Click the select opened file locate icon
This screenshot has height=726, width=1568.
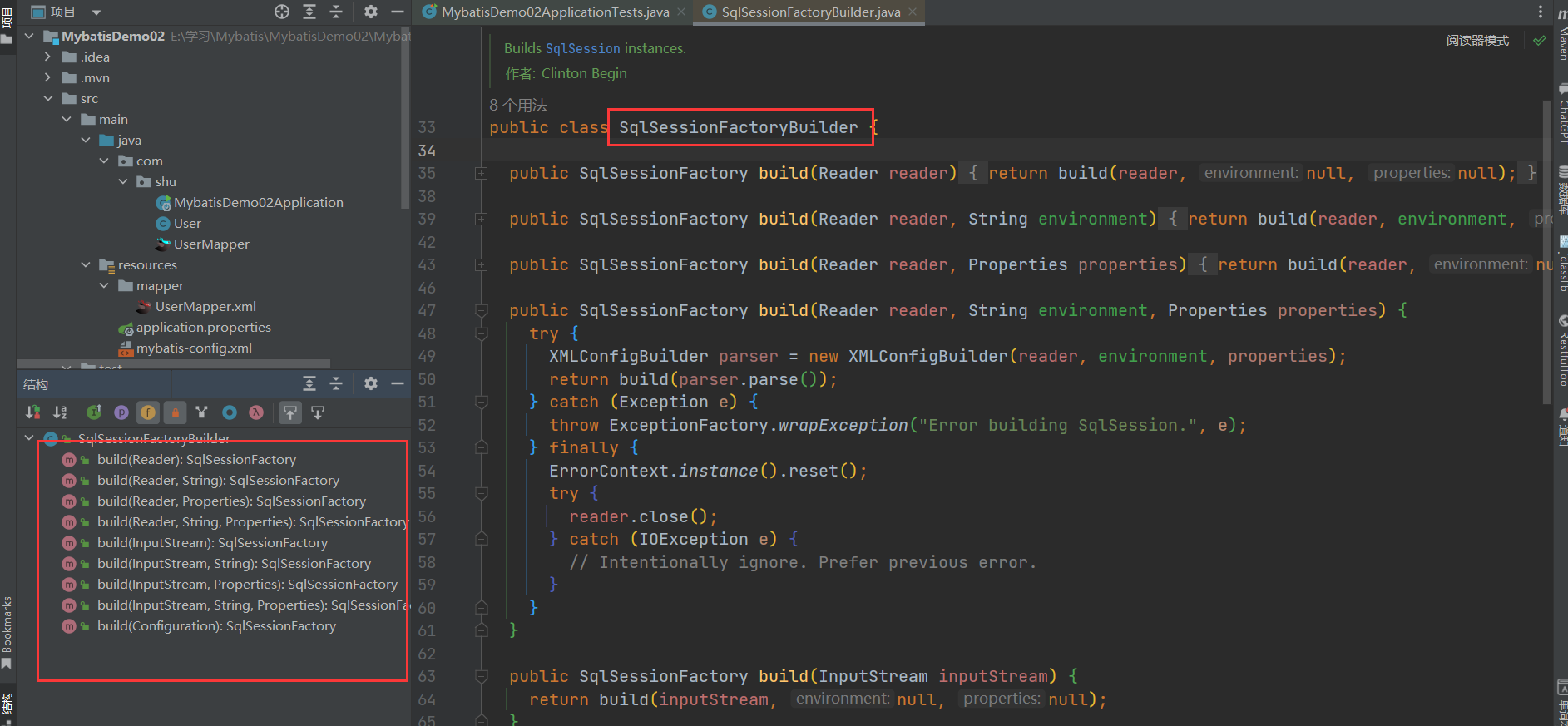coord(282,12)
